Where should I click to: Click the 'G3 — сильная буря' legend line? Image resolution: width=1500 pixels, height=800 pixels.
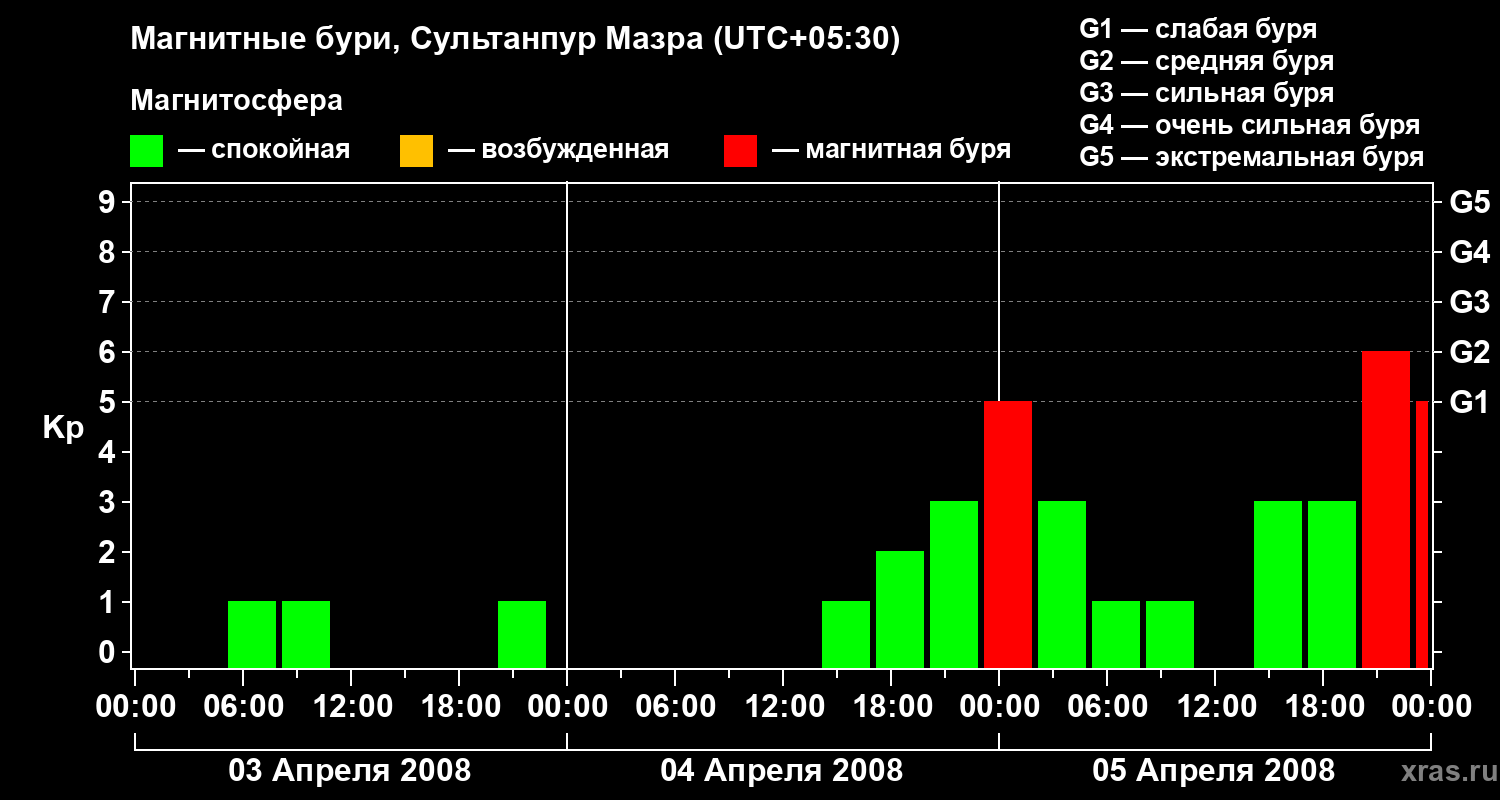click(x=1207, y=93)
